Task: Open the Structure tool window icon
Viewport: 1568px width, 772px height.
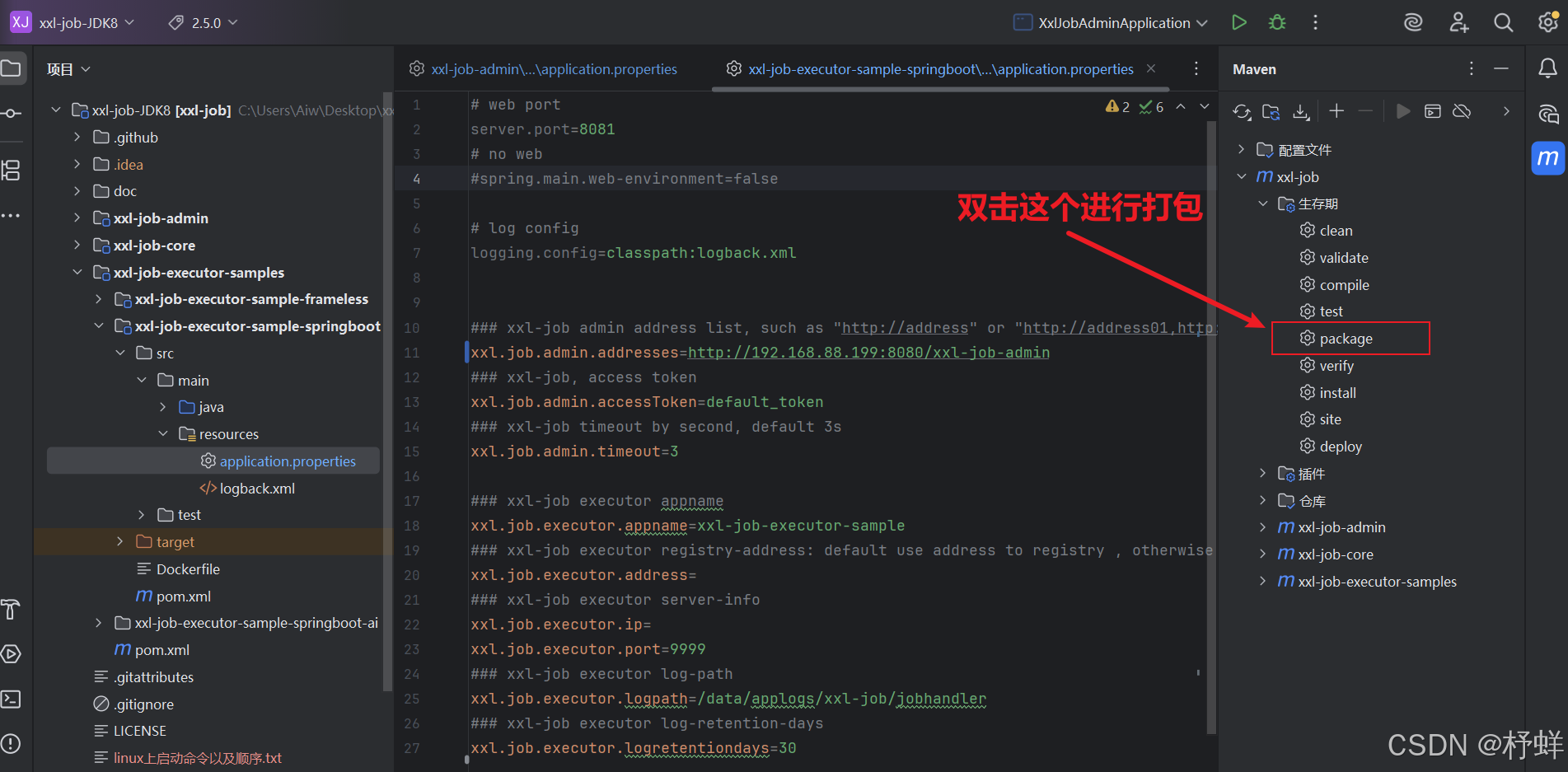Action: (x=12, y=171)
